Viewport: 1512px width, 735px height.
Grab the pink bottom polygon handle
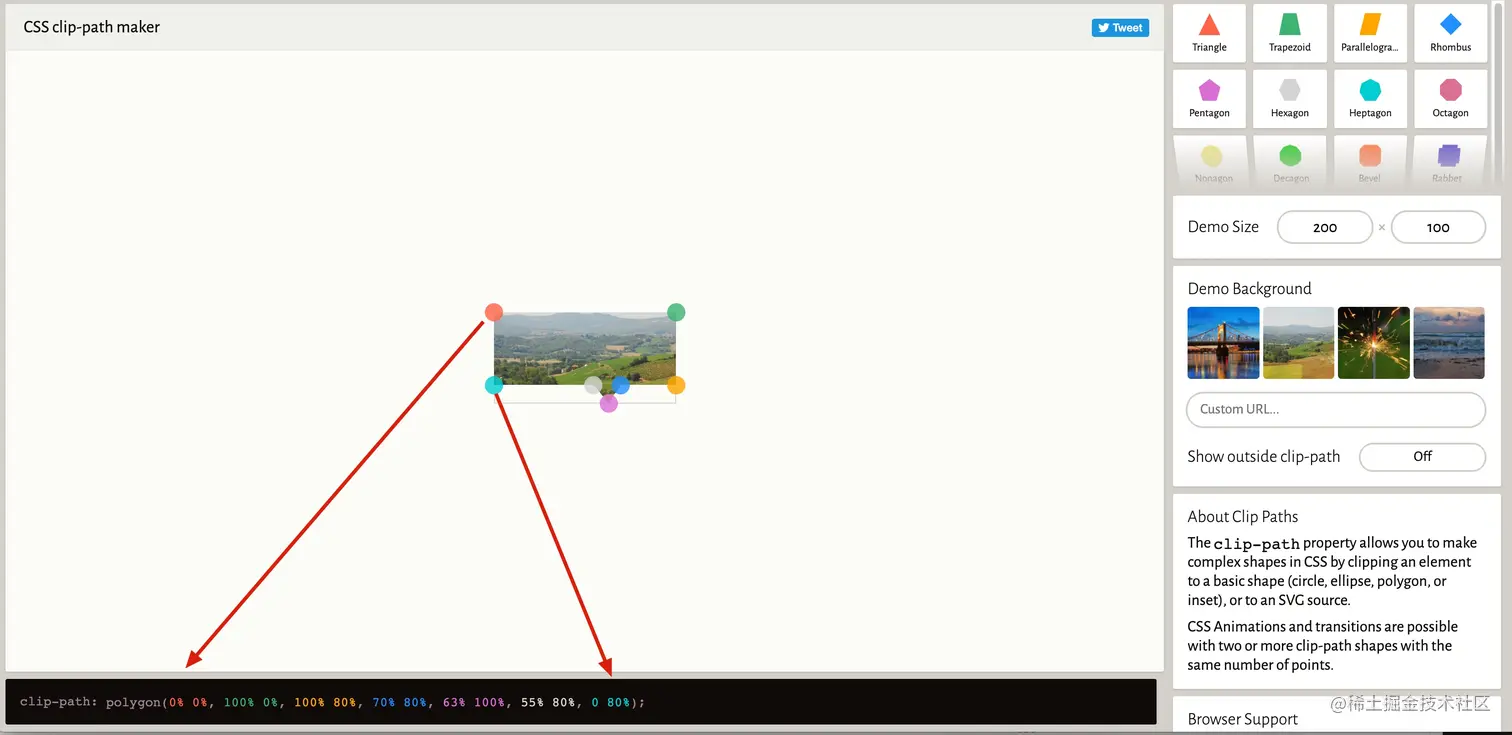609,403
